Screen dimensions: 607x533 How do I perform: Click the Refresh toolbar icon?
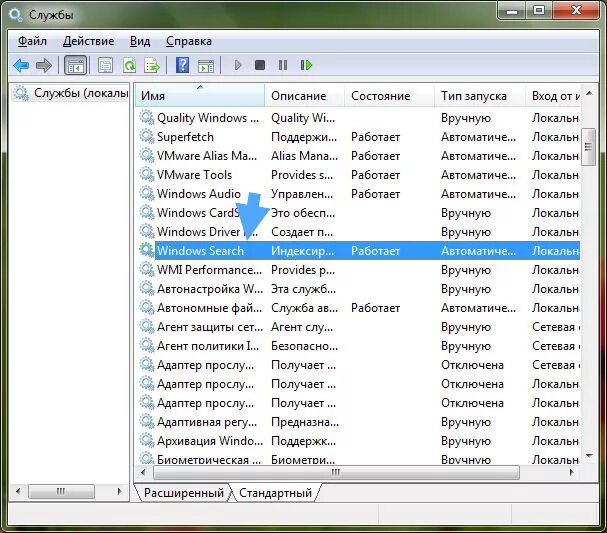(129, 65)
